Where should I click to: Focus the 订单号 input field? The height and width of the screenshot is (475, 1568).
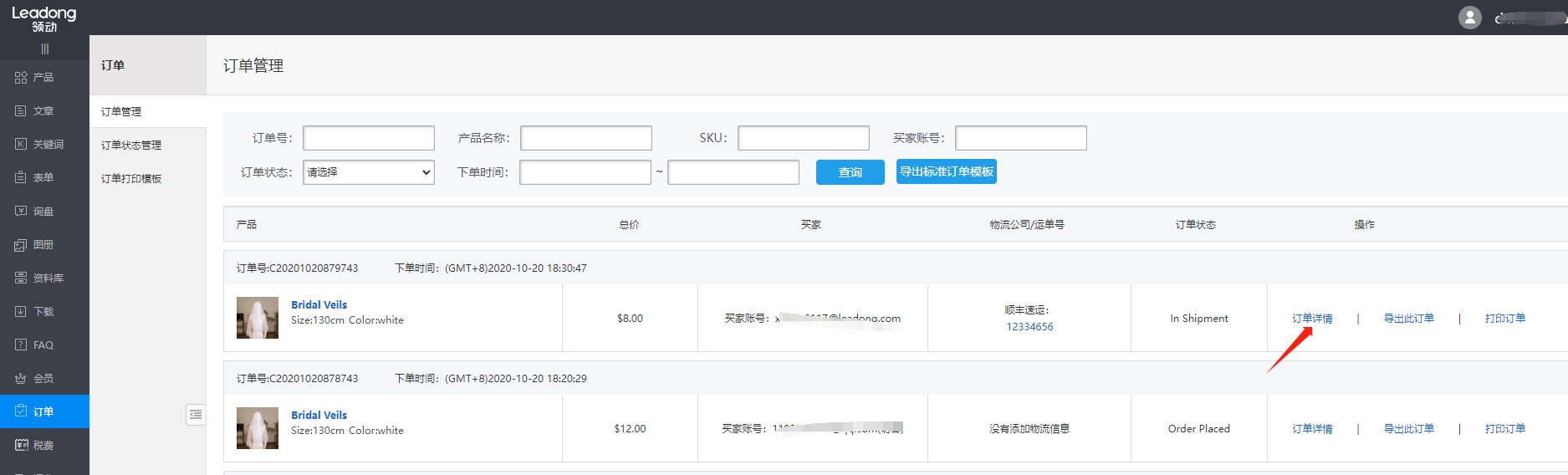point(368,138)
